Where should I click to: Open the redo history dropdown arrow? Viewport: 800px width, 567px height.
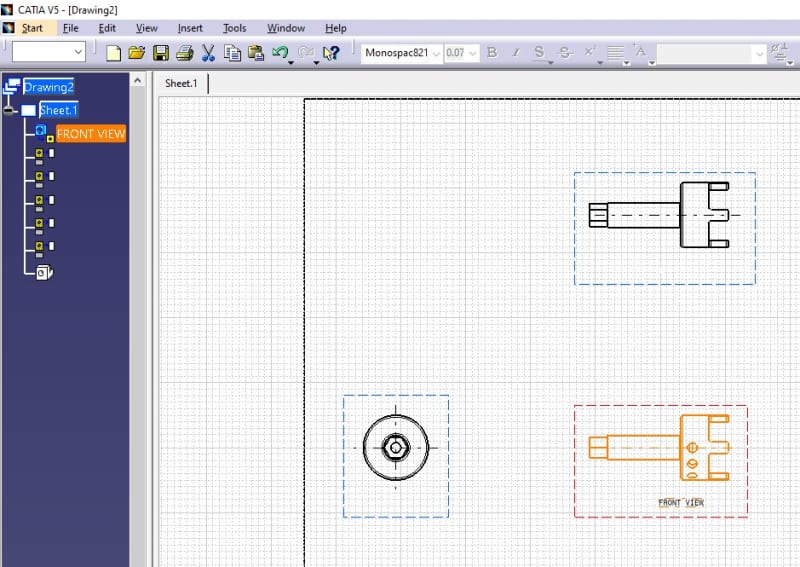tap(316, 63)
